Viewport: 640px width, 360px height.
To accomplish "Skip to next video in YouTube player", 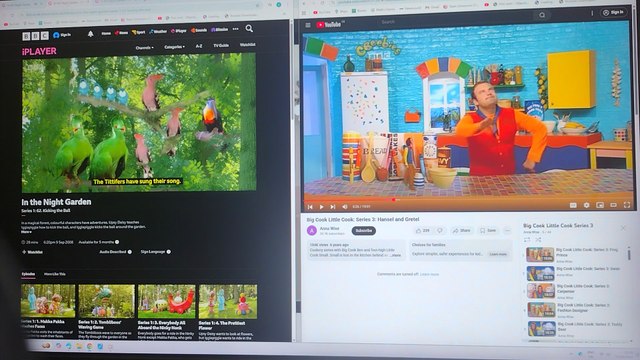I will [x=333, y=207].
